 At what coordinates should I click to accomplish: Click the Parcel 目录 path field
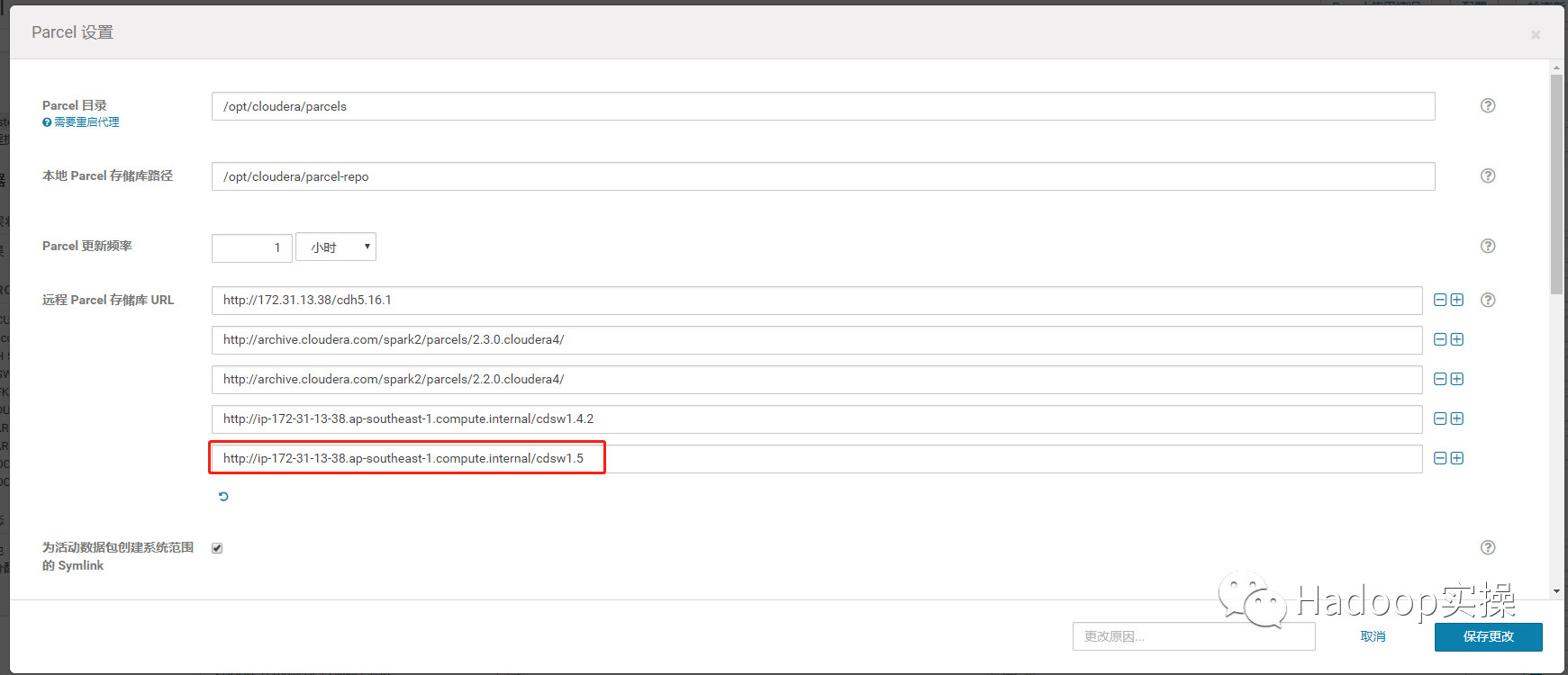823,106
